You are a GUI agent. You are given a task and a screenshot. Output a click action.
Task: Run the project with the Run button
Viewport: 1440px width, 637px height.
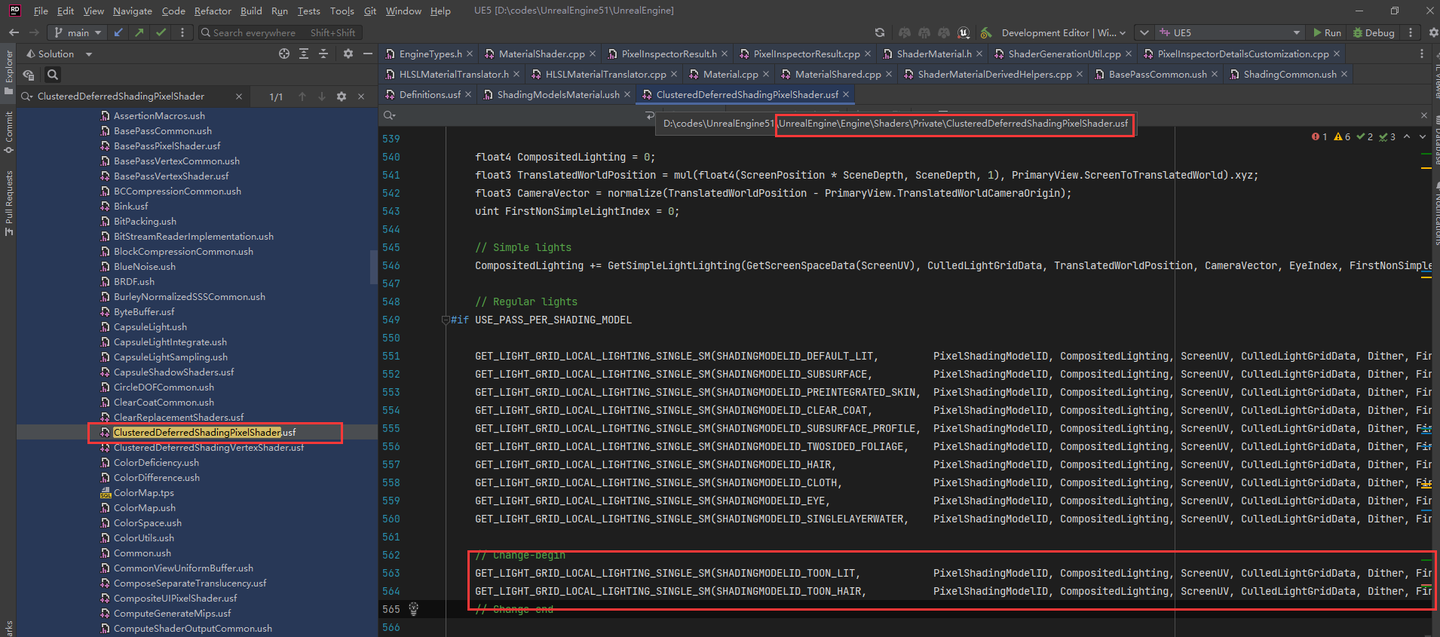coord(1327,32)
